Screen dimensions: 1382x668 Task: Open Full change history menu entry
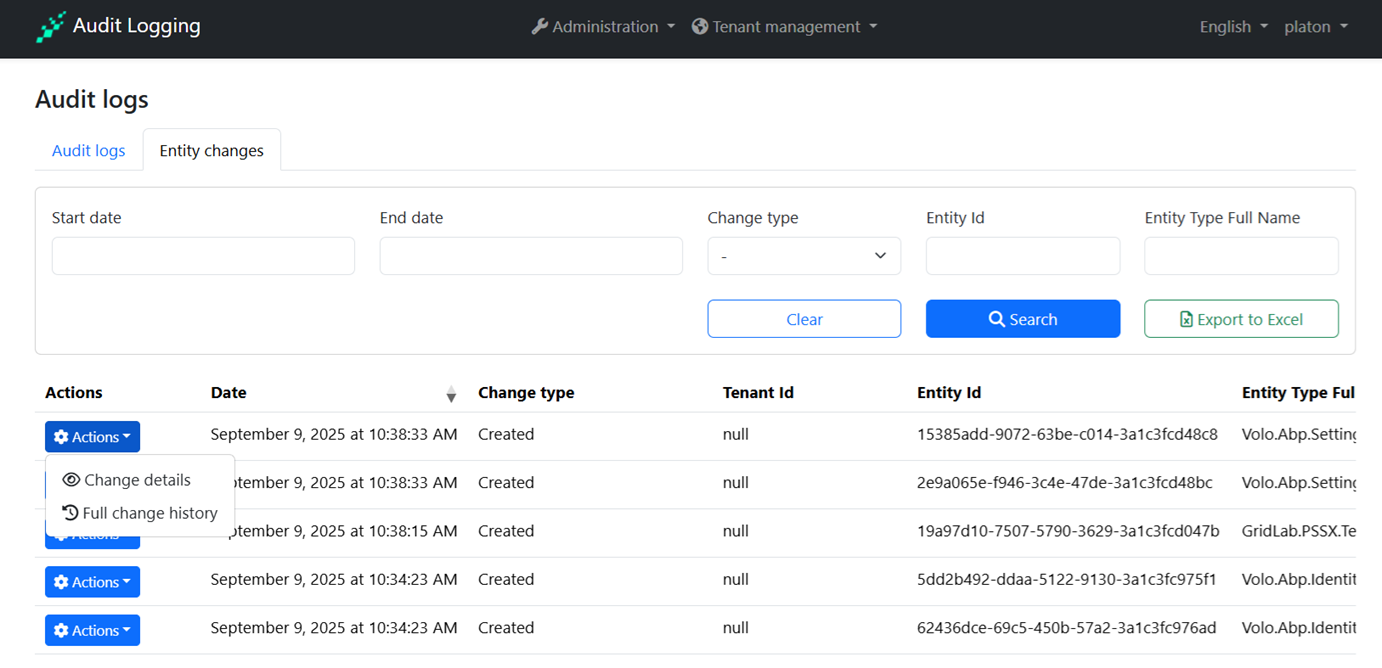pyautogui.click(x=140, y=513)
